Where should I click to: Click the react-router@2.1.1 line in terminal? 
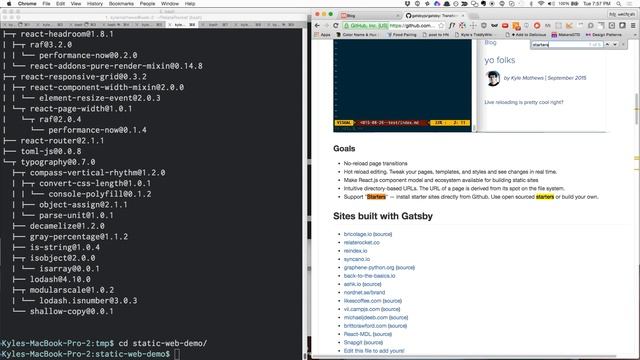(62, 140)
